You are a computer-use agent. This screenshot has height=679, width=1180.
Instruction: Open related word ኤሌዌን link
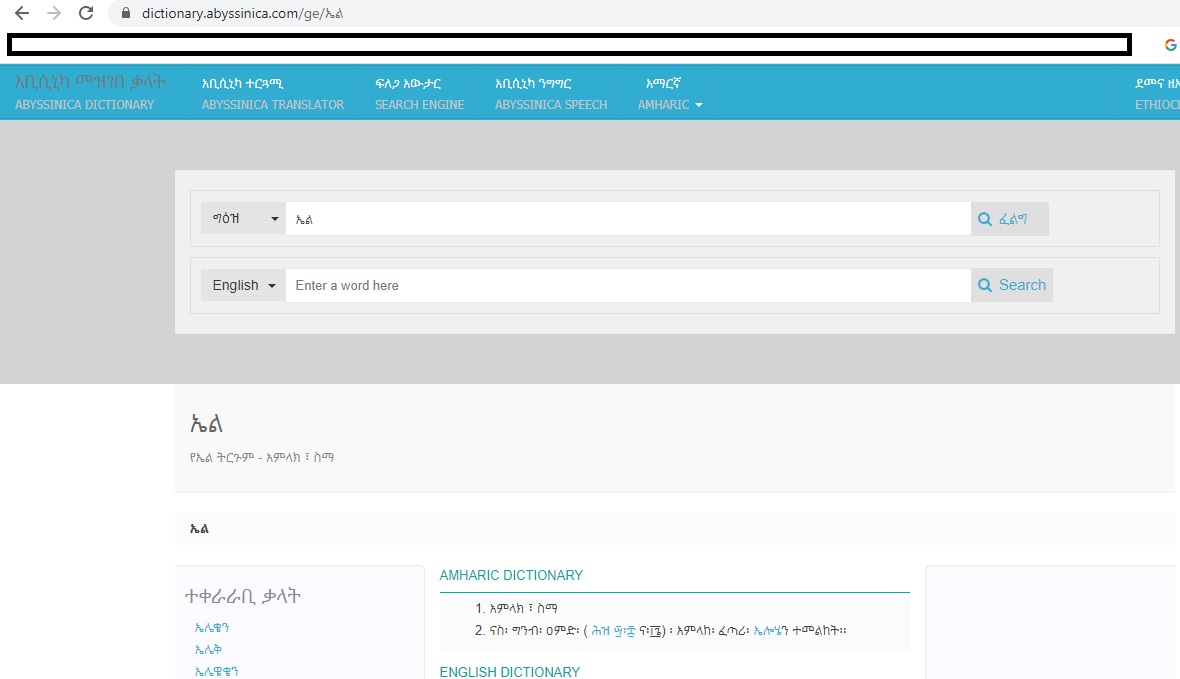tap(211, 628)
